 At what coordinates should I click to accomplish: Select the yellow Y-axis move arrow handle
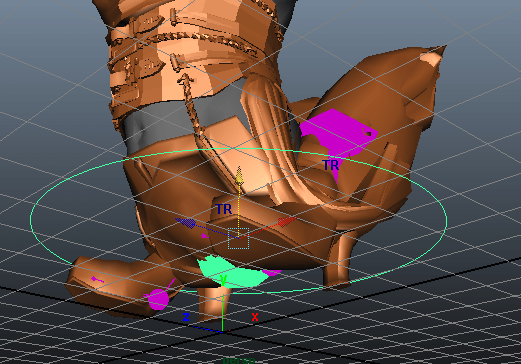click(x=239, y=176)
